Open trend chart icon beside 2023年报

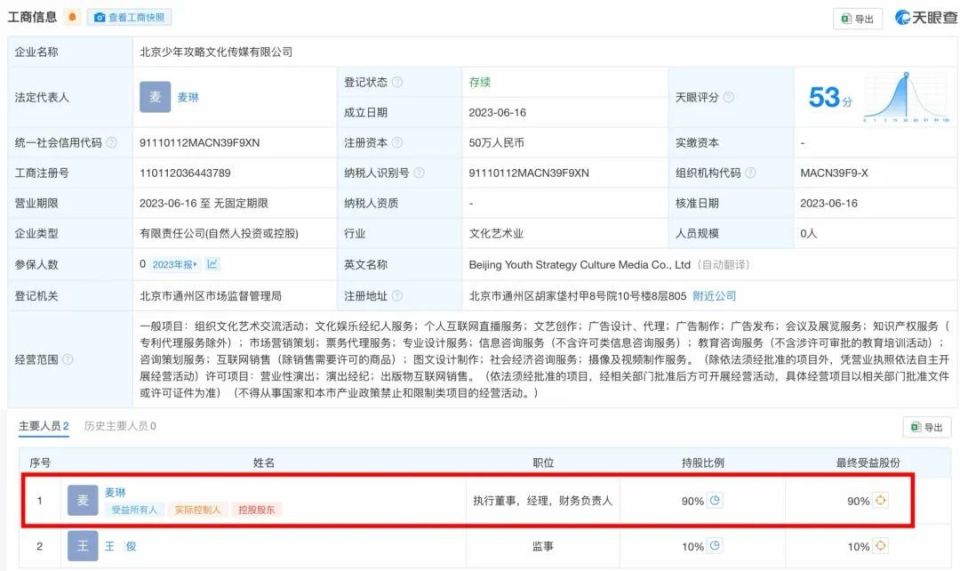pos(212,264)
